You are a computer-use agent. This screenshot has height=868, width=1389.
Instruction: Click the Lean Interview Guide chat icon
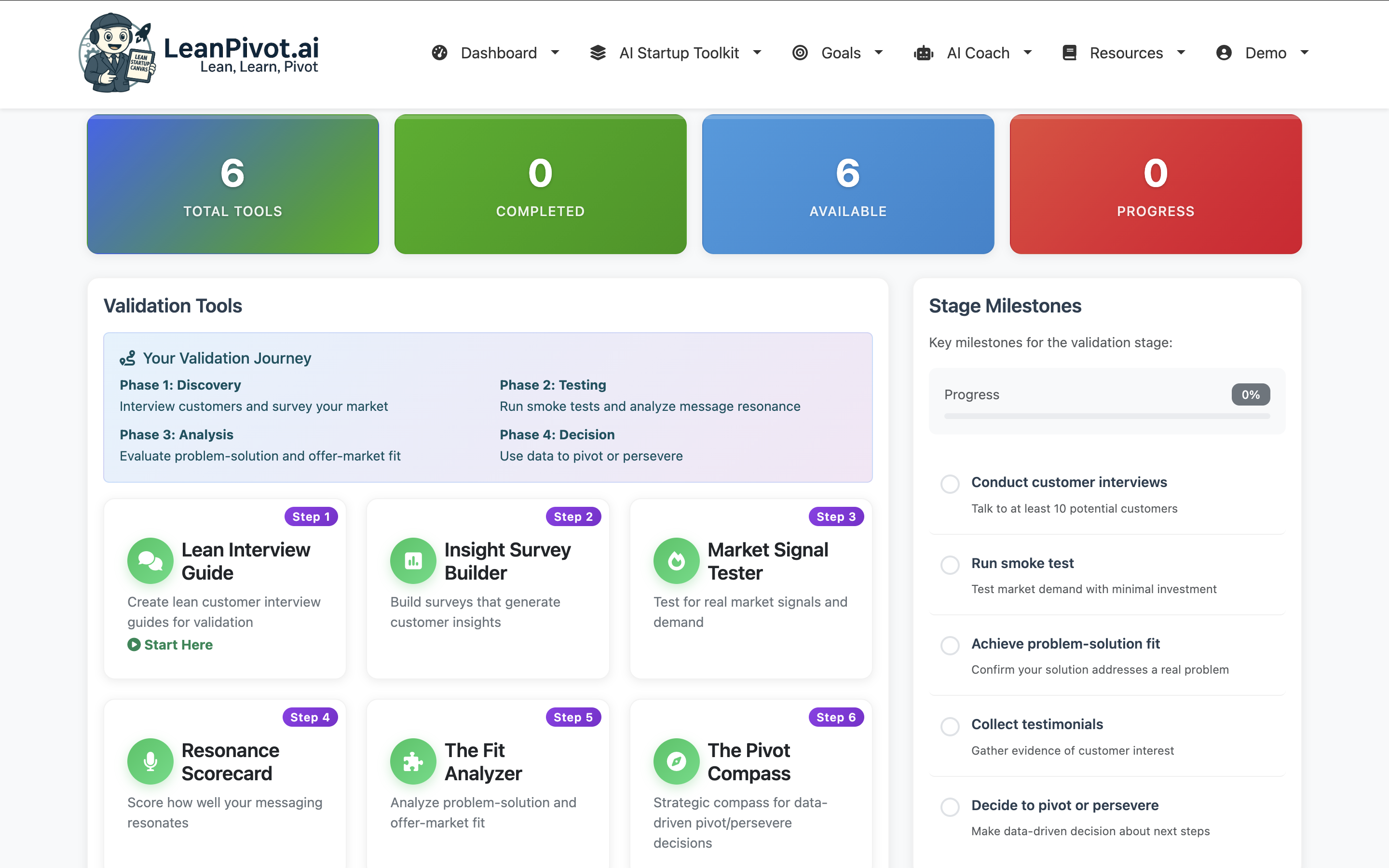tap(150, 561)
